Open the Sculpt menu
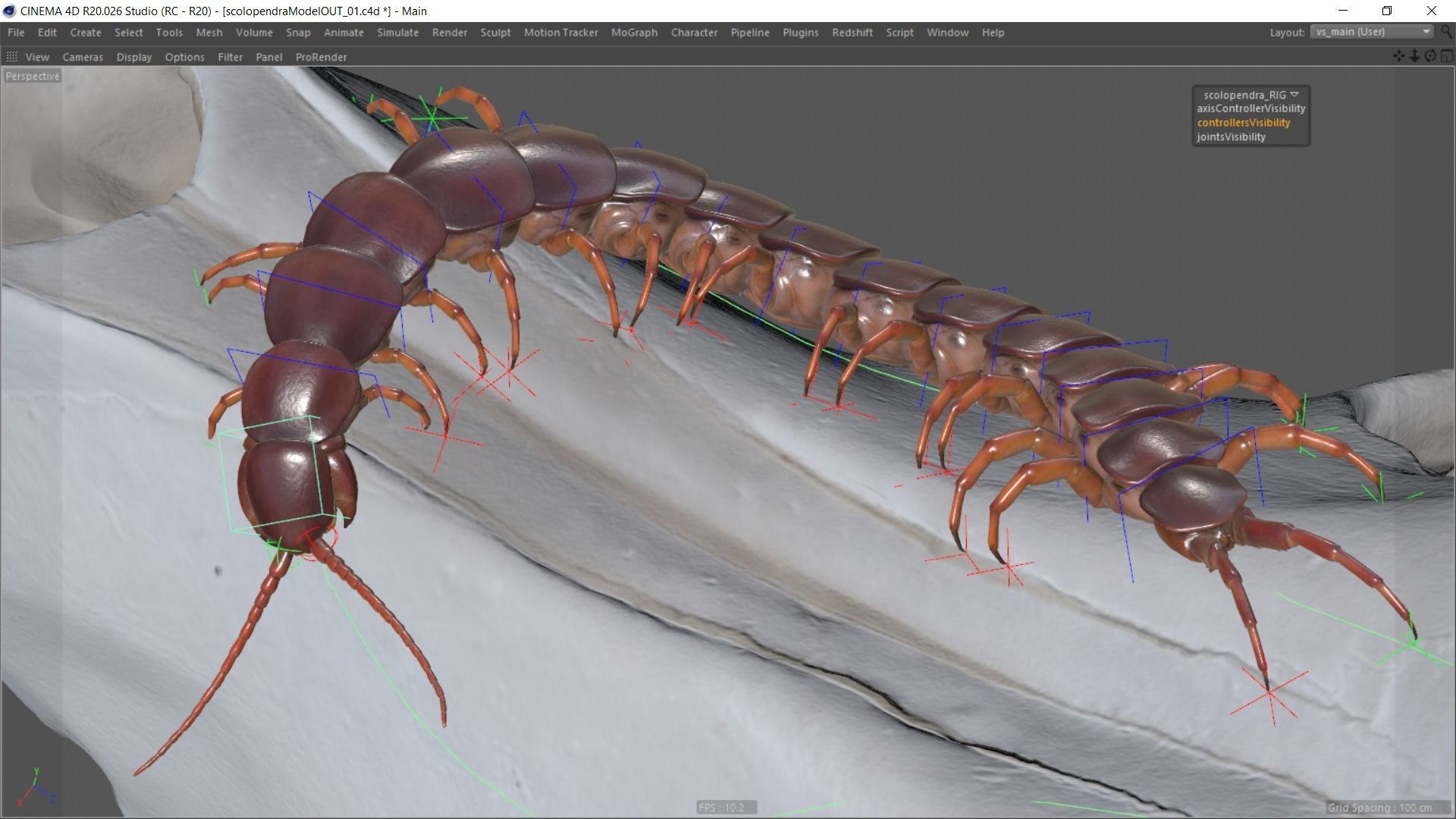The width and height of the screenshot is (1456, 819). [495, 33]
